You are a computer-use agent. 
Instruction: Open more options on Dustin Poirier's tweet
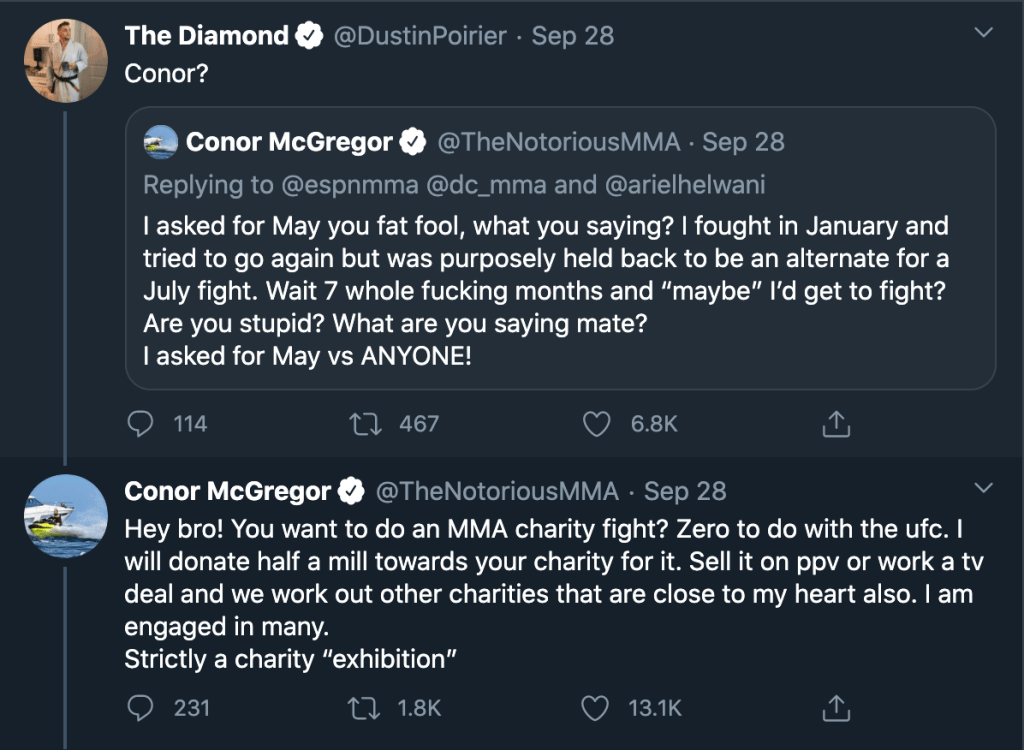click(984, 35)
